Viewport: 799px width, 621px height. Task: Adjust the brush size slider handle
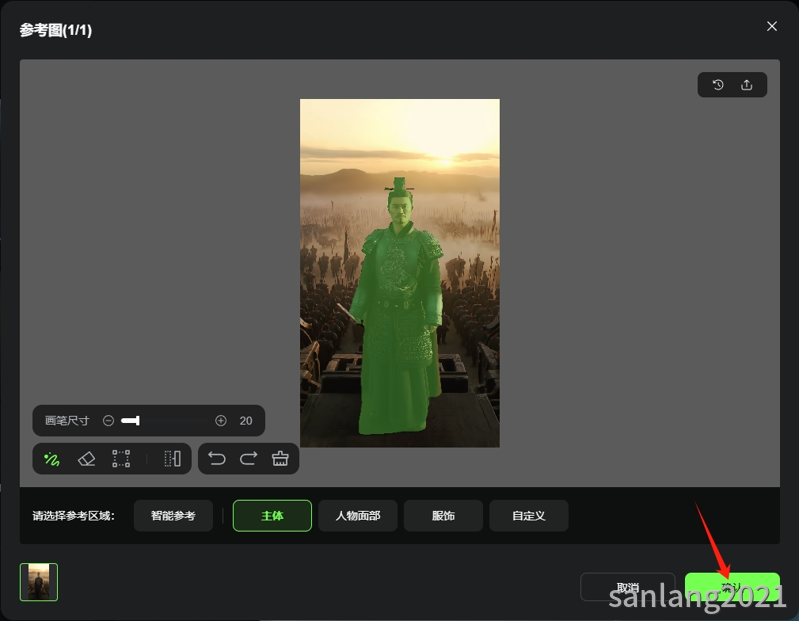(x=137, y=421)
